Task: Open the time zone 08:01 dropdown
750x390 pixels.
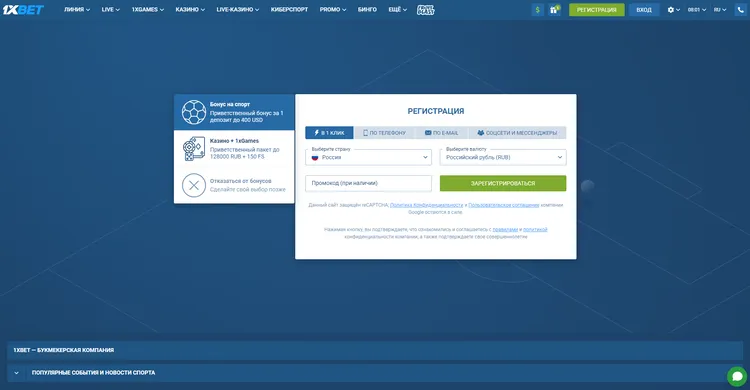Action: point(697,10)
